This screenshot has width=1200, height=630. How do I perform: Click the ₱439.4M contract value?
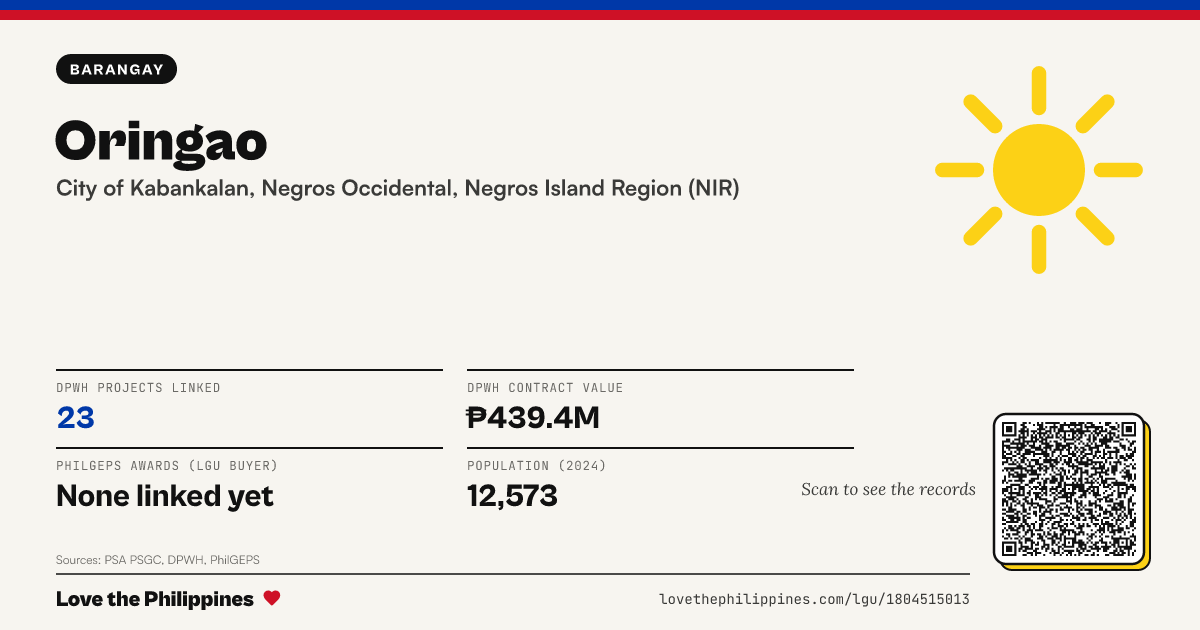533,418
